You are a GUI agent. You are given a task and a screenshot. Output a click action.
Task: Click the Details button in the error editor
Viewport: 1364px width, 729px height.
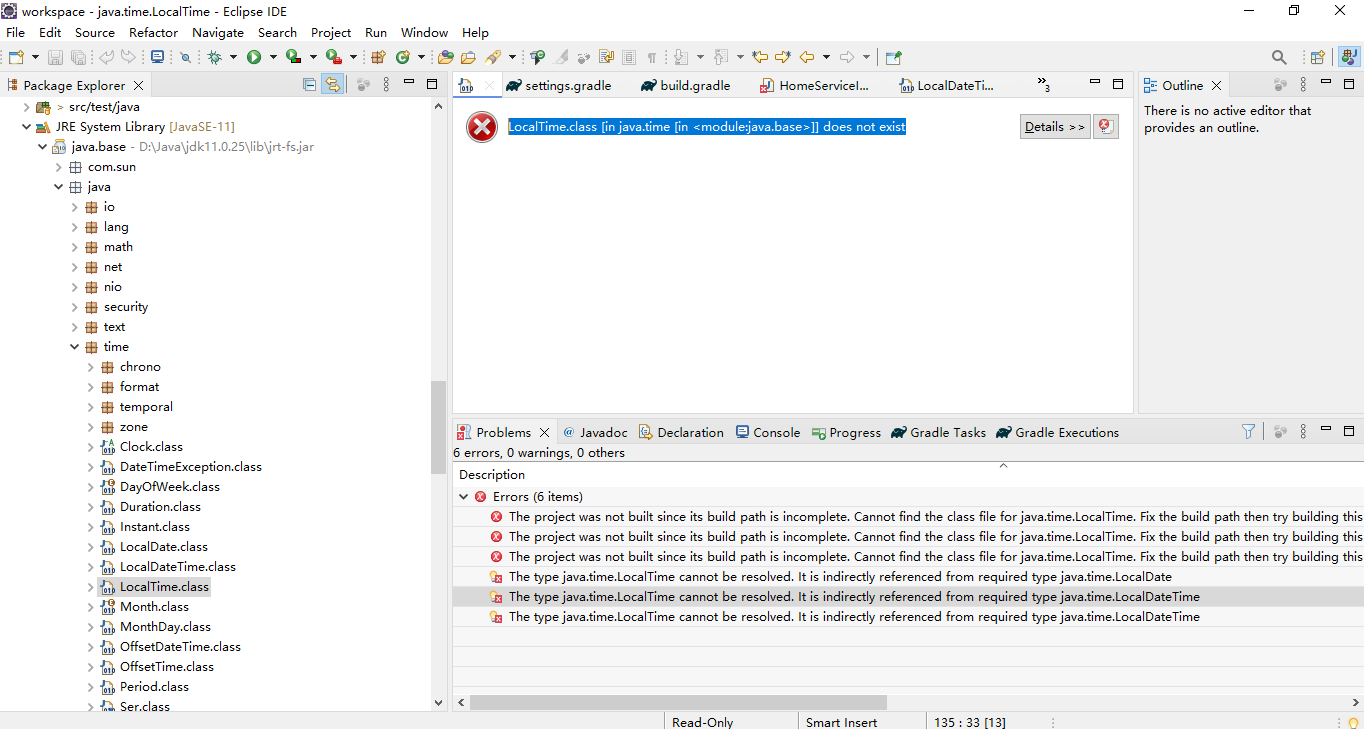click(1054, 126)
